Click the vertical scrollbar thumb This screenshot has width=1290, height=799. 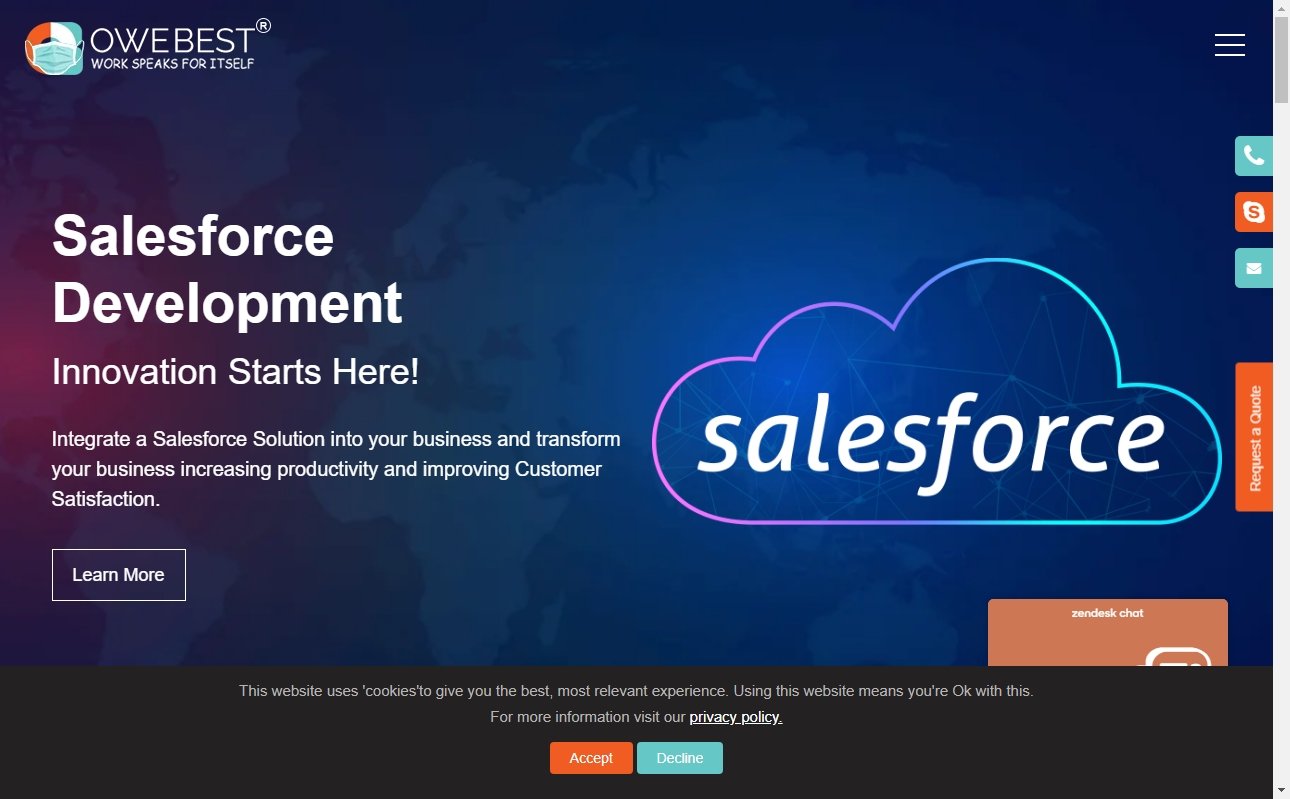(1281, 60)
